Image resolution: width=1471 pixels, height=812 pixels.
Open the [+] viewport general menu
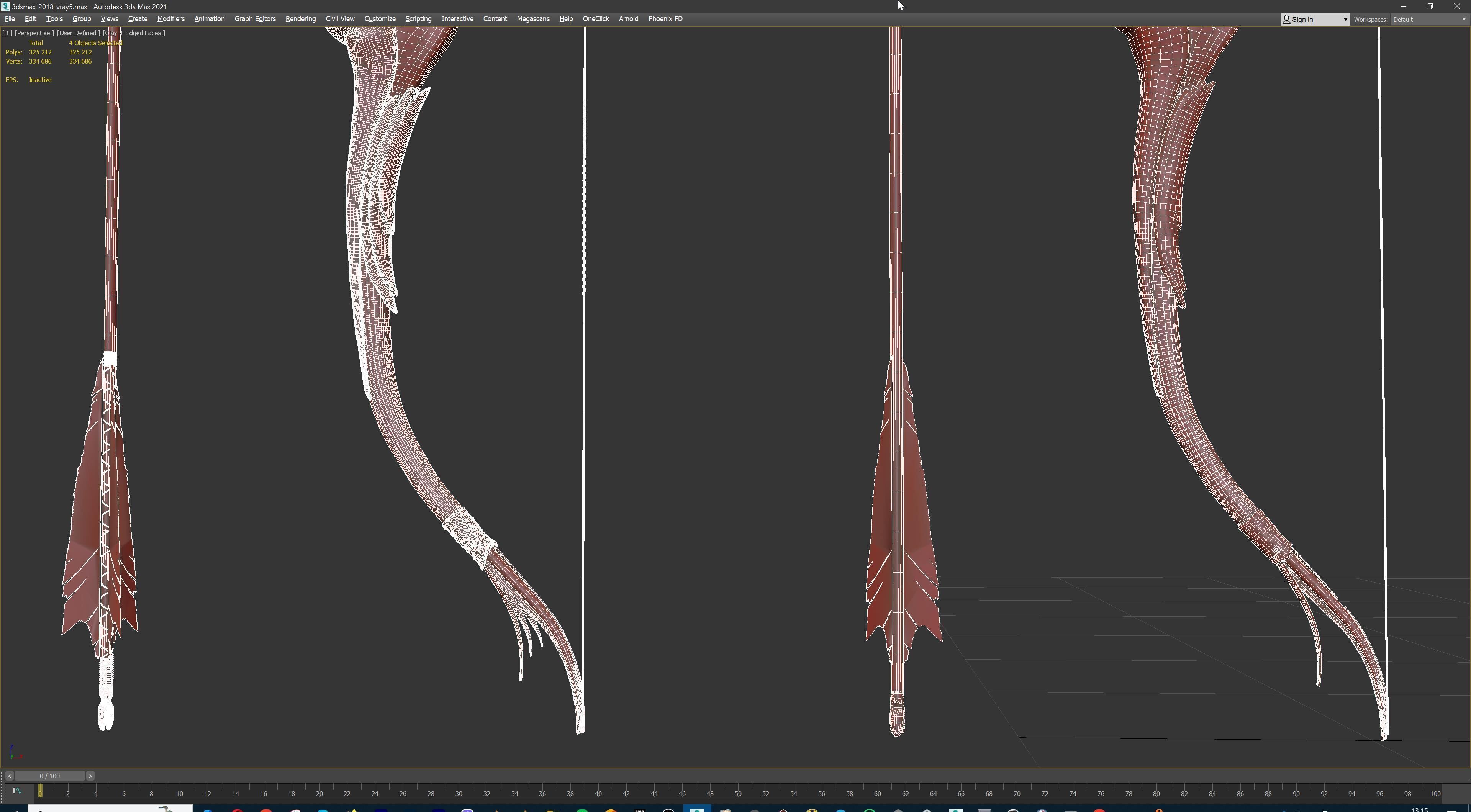(7, 33)
